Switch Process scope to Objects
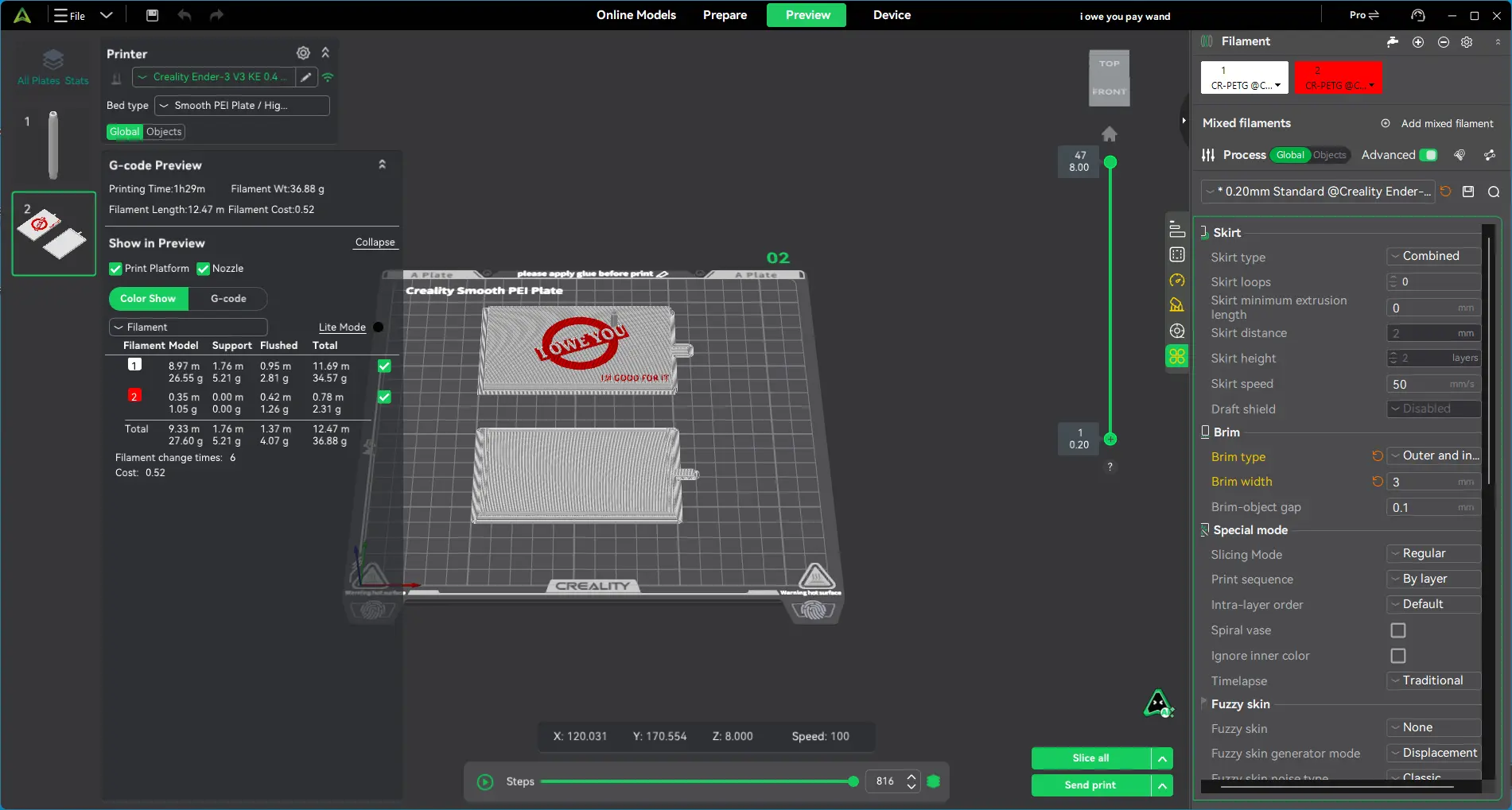 pos(1329,155)
